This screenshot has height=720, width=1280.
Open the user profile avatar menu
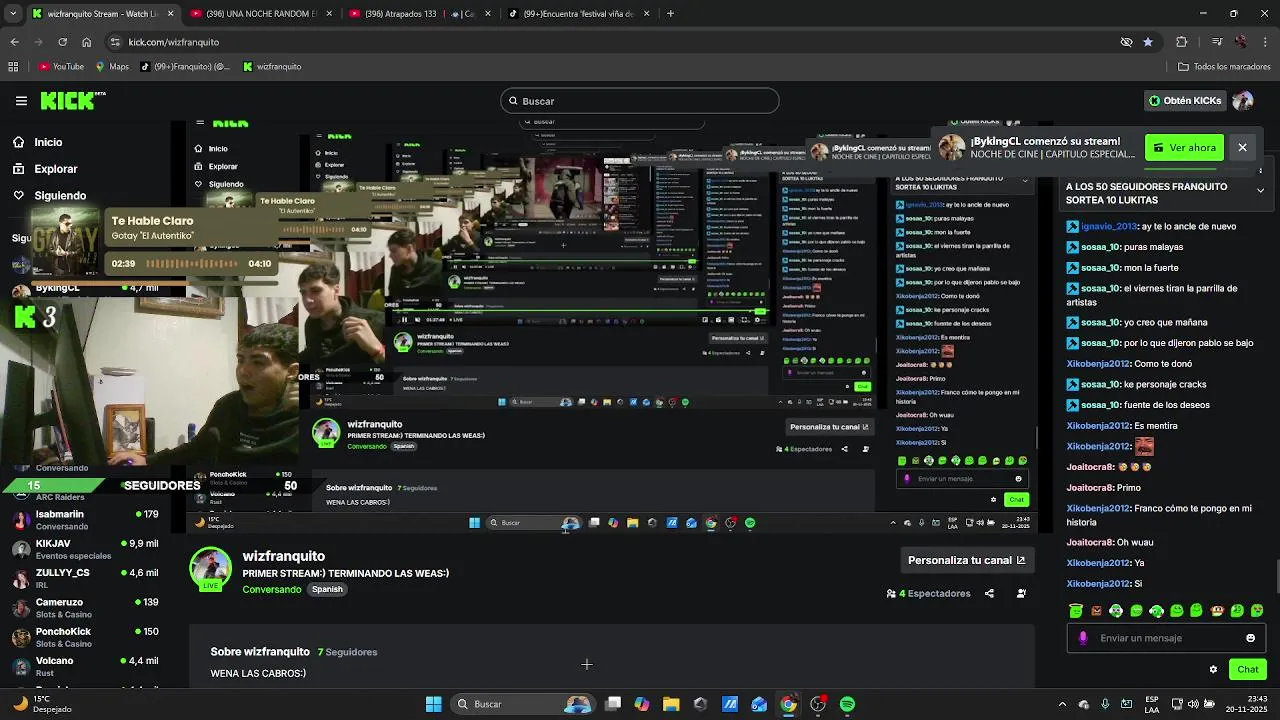click(x=1243, y=101)
